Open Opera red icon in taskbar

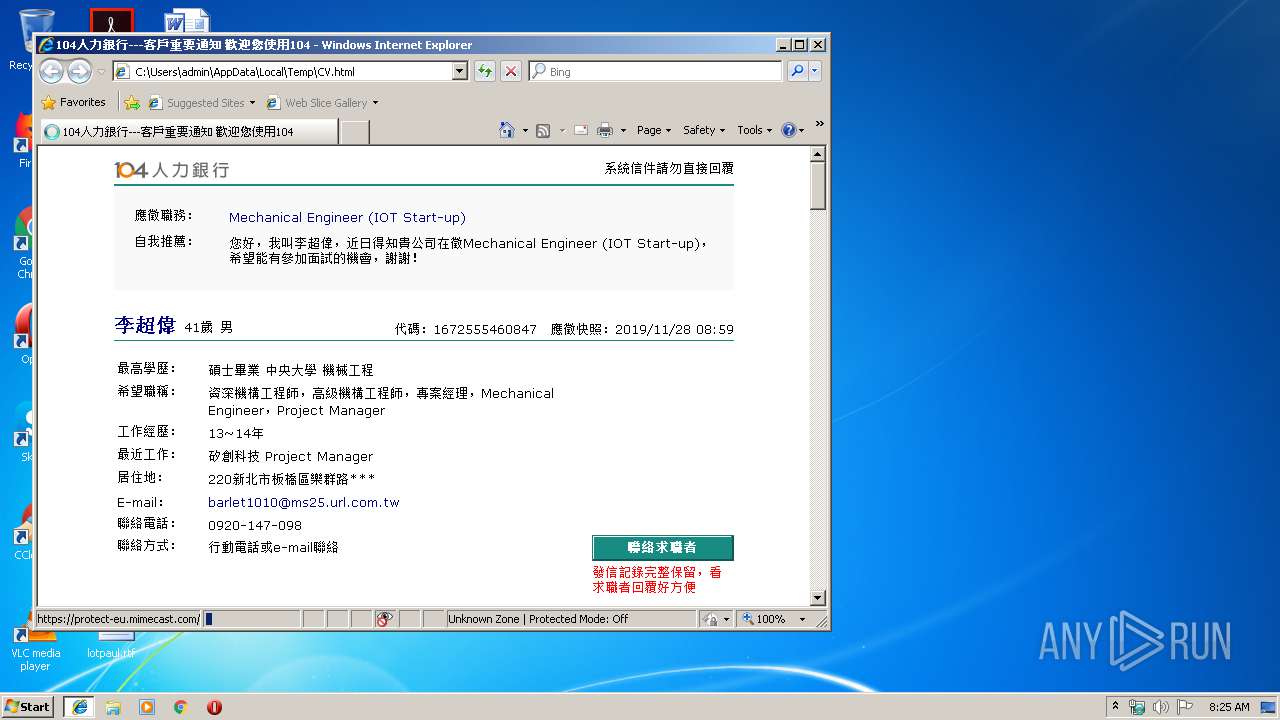click(214, 707)
